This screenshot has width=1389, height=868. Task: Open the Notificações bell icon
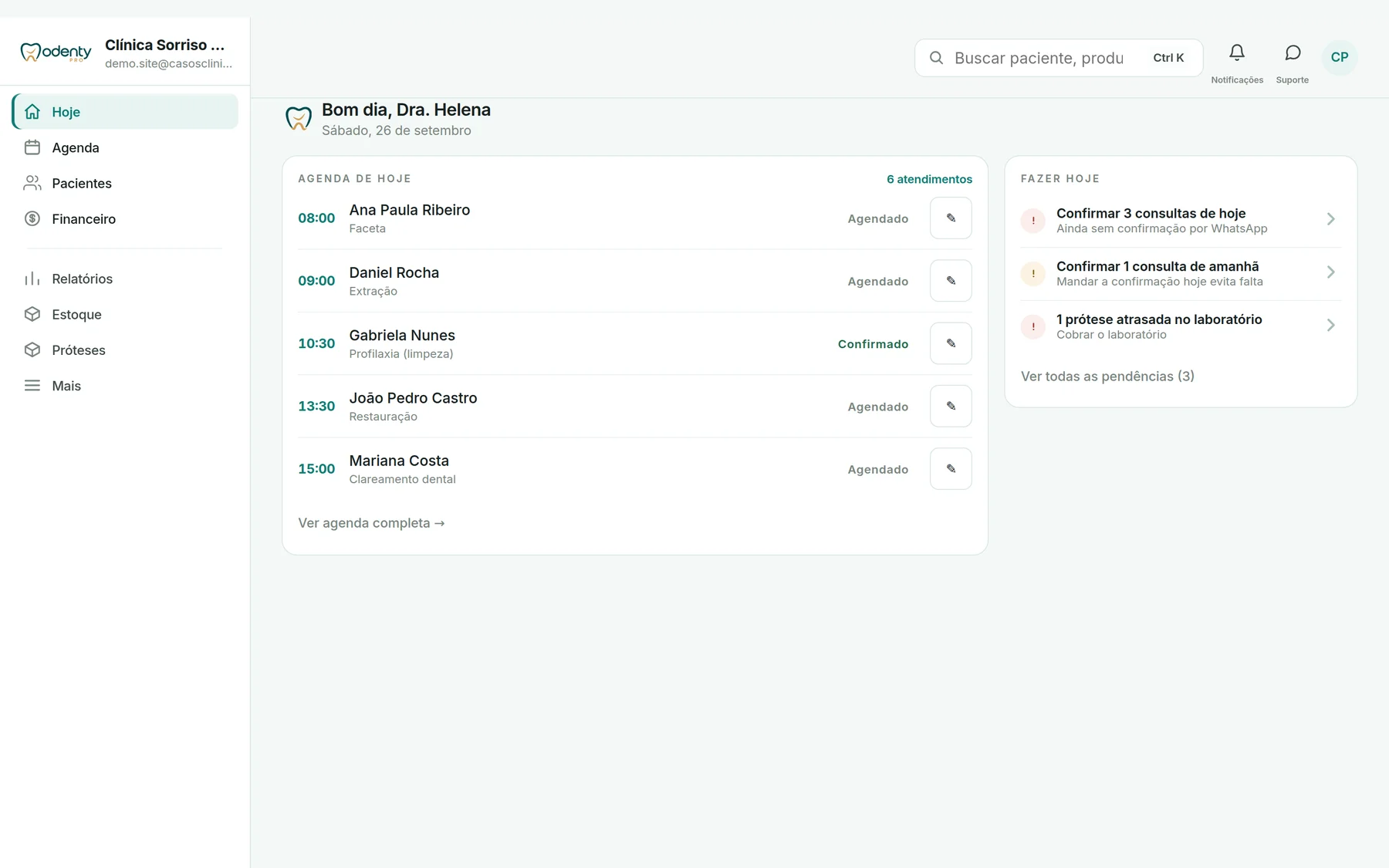tap(1236, 52)
